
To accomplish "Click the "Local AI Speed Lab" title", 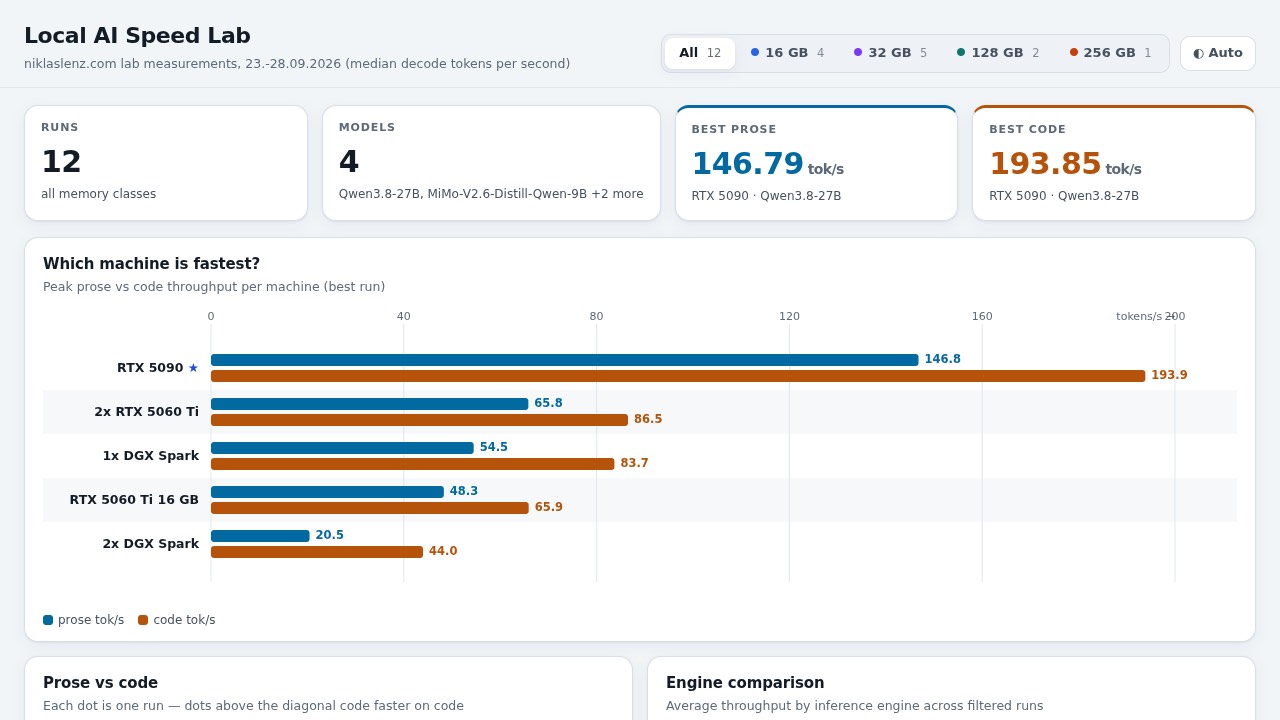I will (137, 36).
